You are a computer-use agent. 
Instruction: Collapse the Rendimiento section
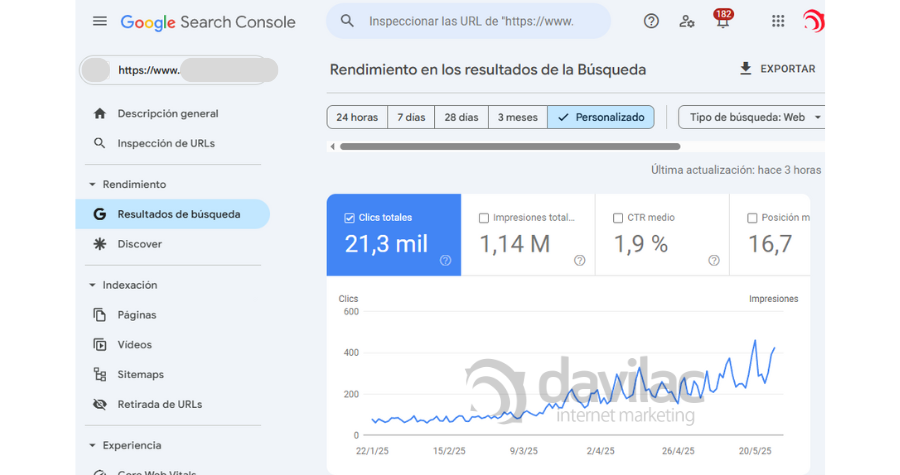point(92,185)
